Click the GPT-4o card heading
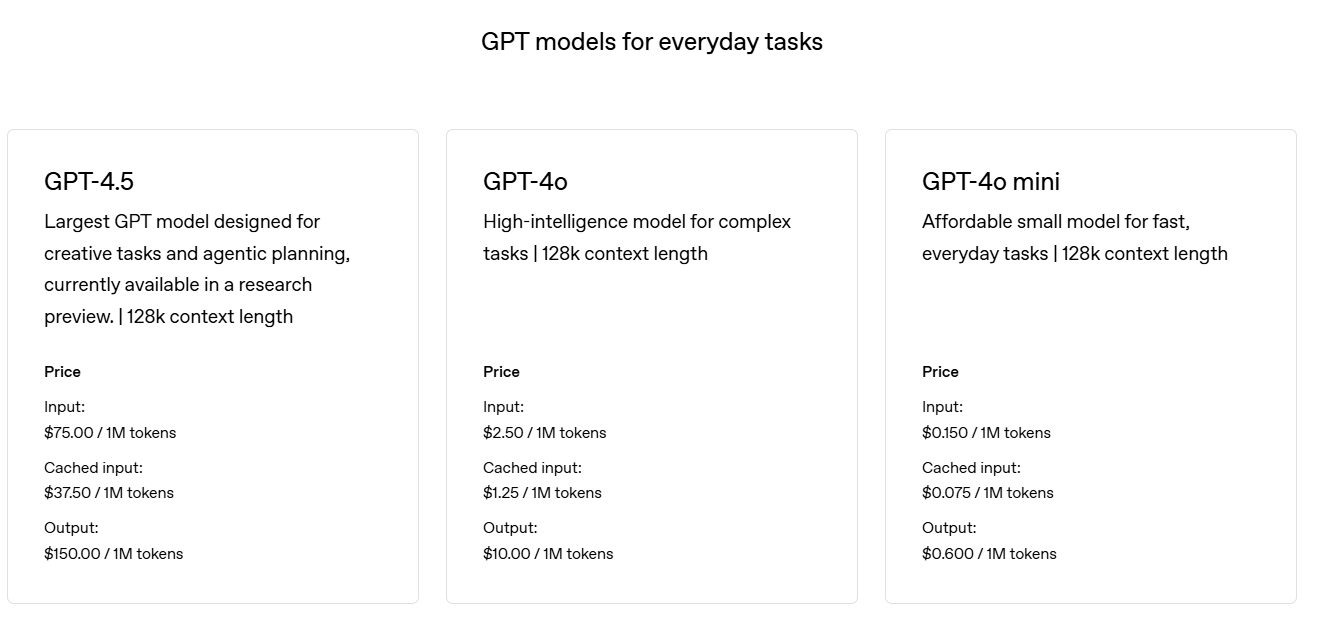This screenshot has height=630, width=1328. pyautogui.click(x=525, y=181)
